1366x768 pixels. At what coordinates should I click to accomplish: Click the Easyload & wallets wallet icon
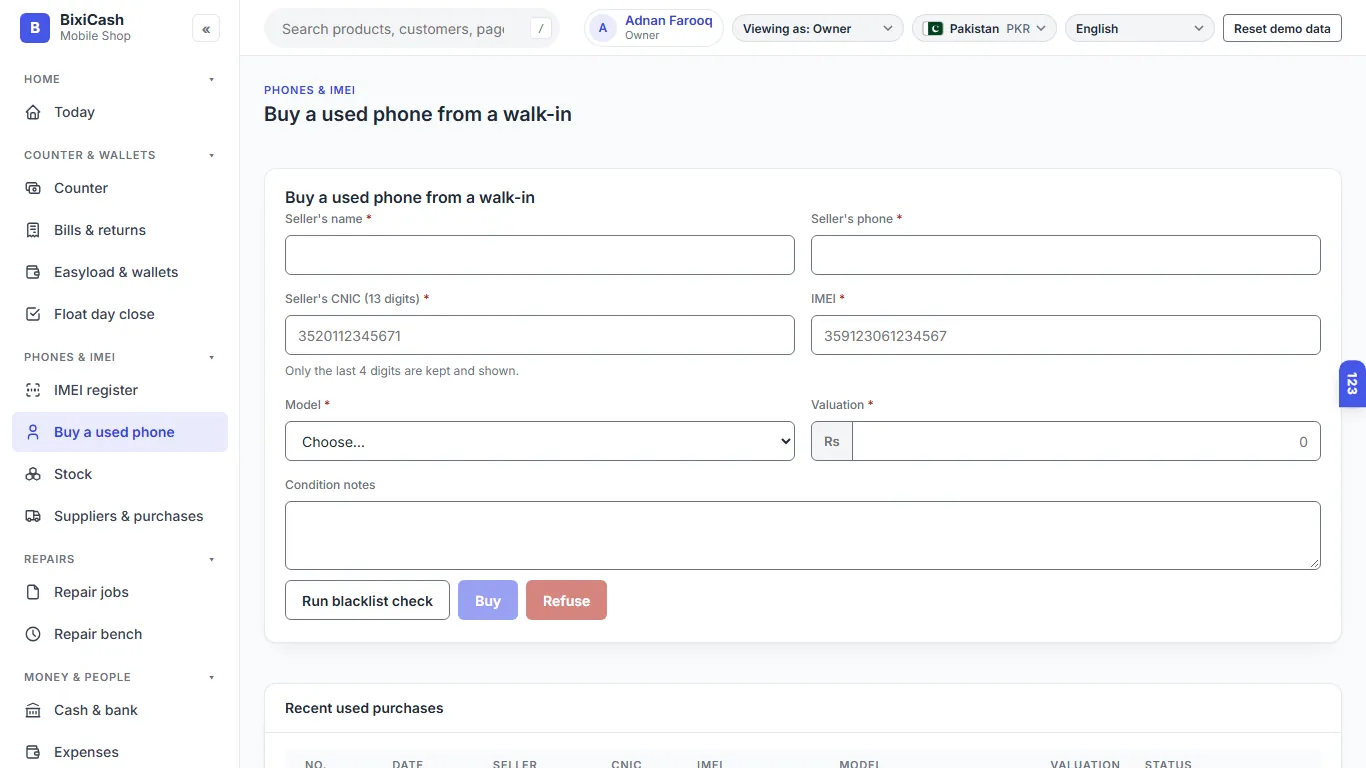[x=33, y=272]
